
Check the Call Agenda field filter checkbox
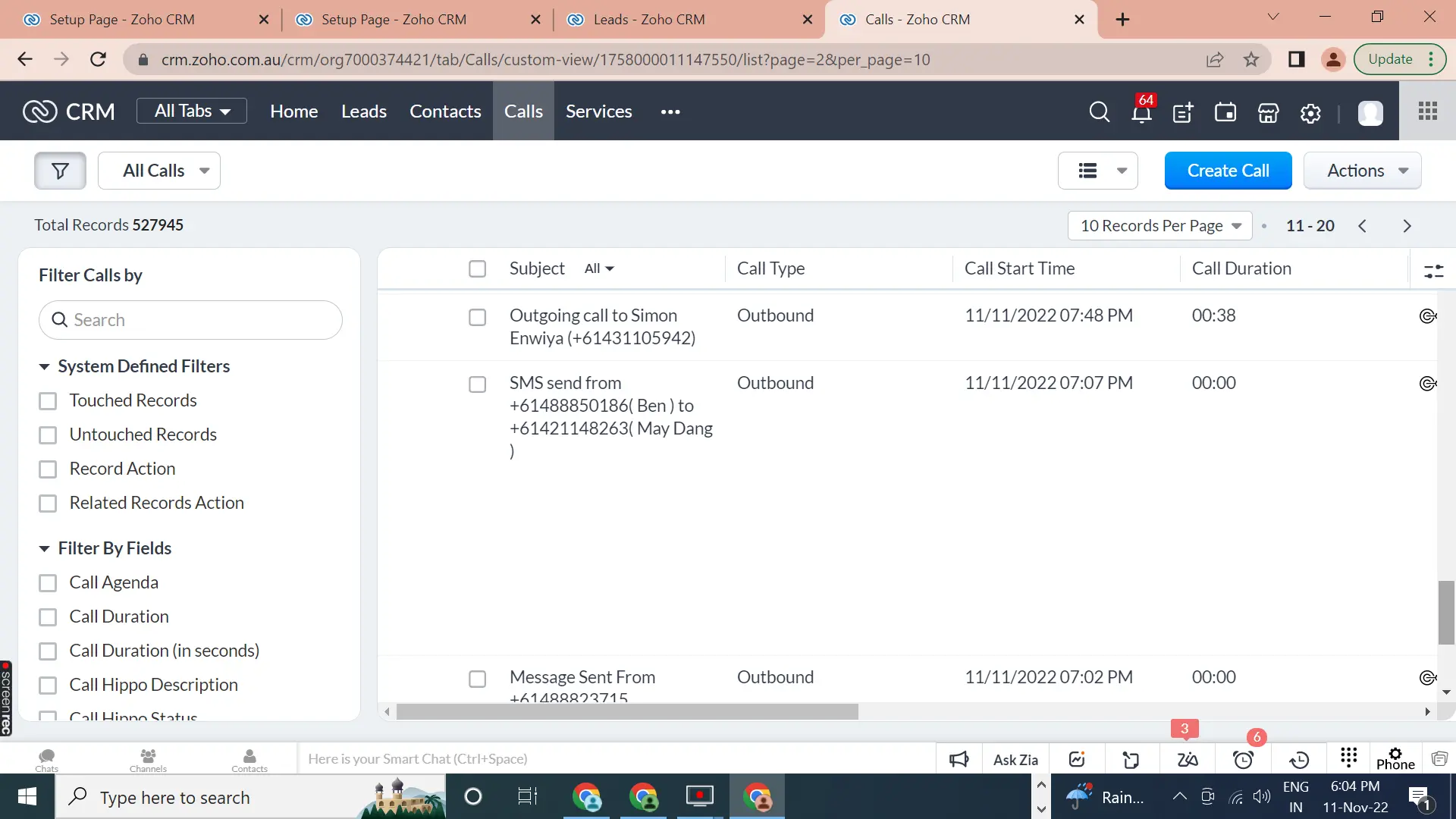(49, 582)
